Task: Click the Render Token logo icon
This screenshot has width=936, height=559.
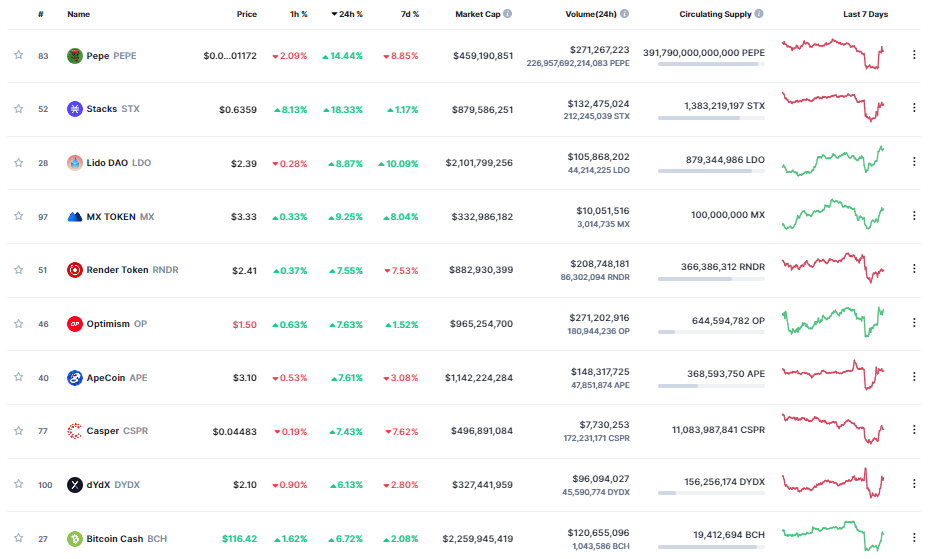Action: click(75, 270)
